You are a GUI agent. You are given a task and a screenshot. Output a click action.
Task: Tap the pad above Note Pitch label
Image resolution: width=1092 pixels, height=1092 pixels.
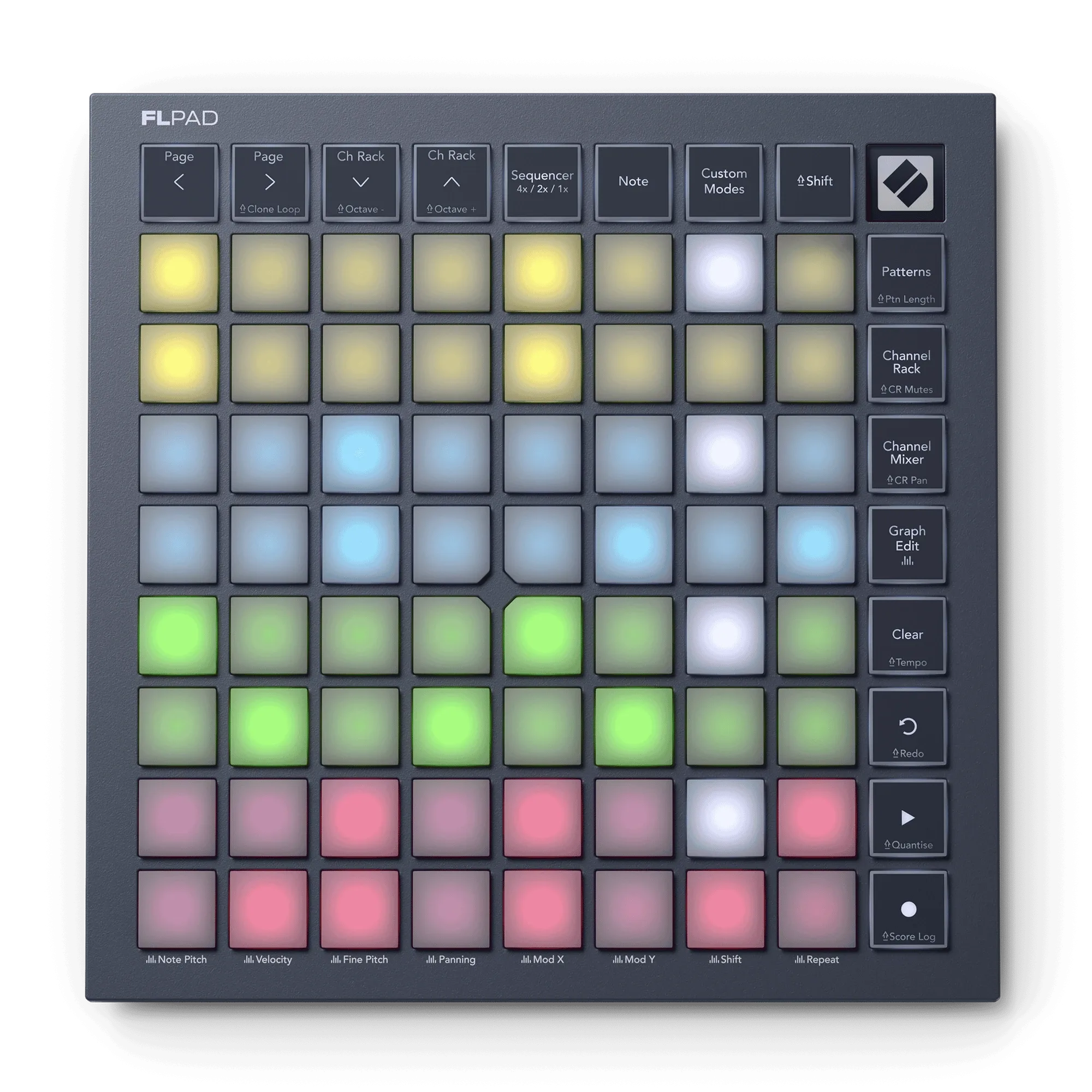(177, 910)
